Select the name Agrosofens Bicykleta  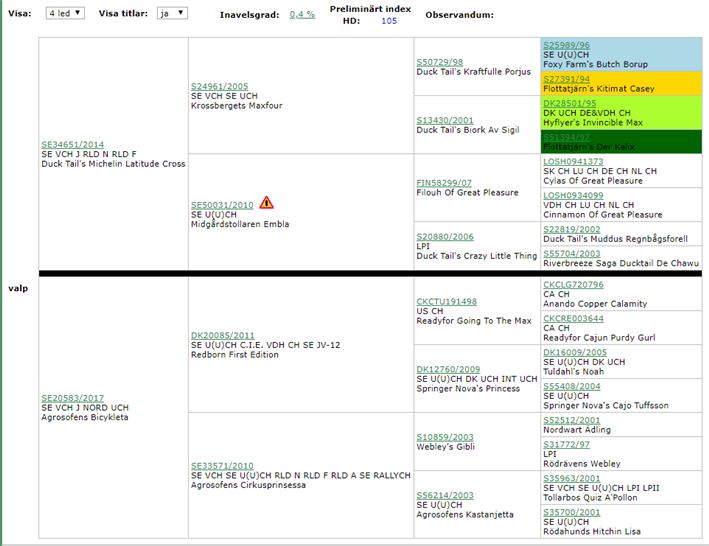click(85, 417)
